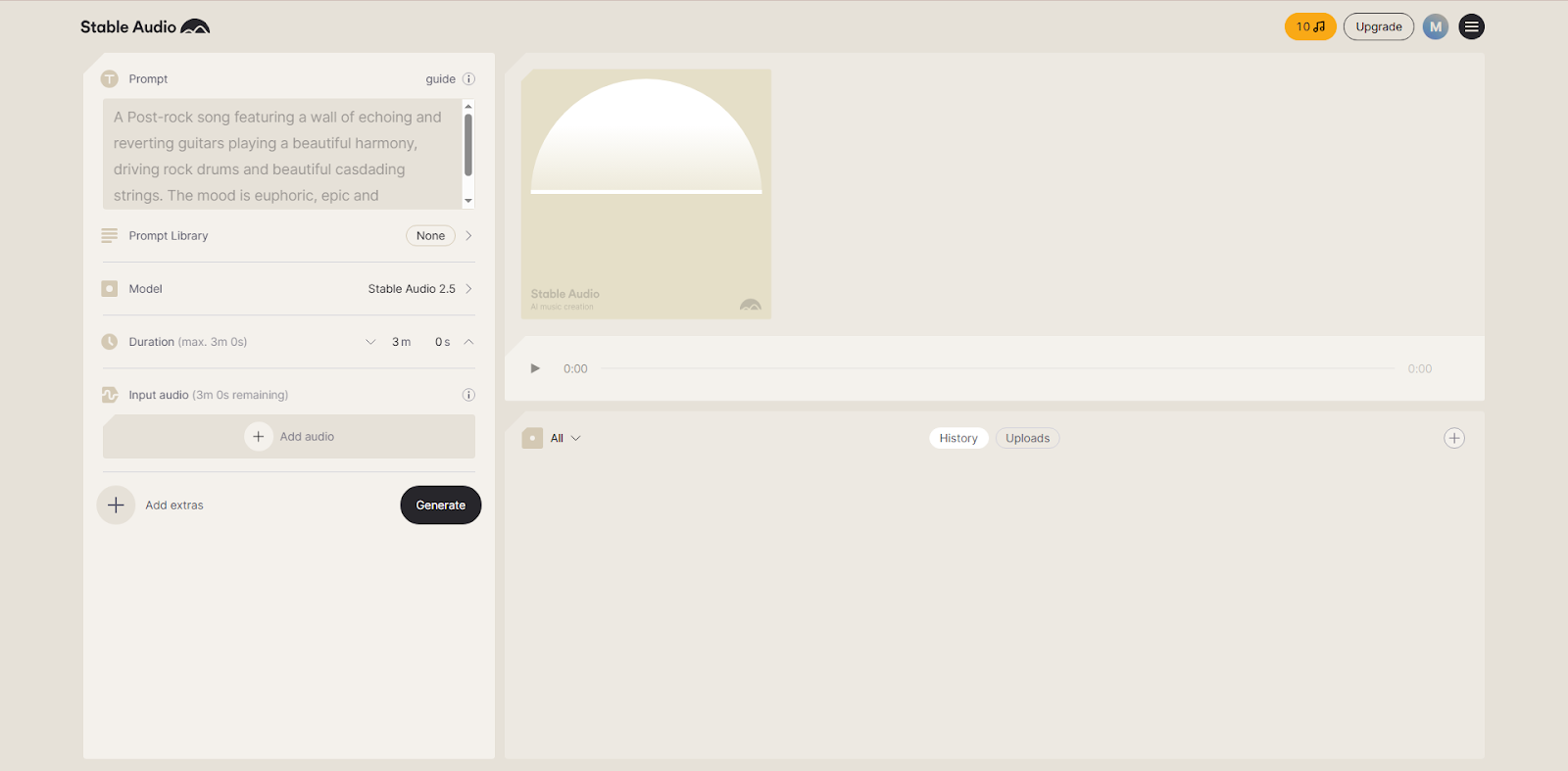This screenshot has width=1568, height=771.
Task: Increase duration with the up chevron
Action: coord(468,342)
